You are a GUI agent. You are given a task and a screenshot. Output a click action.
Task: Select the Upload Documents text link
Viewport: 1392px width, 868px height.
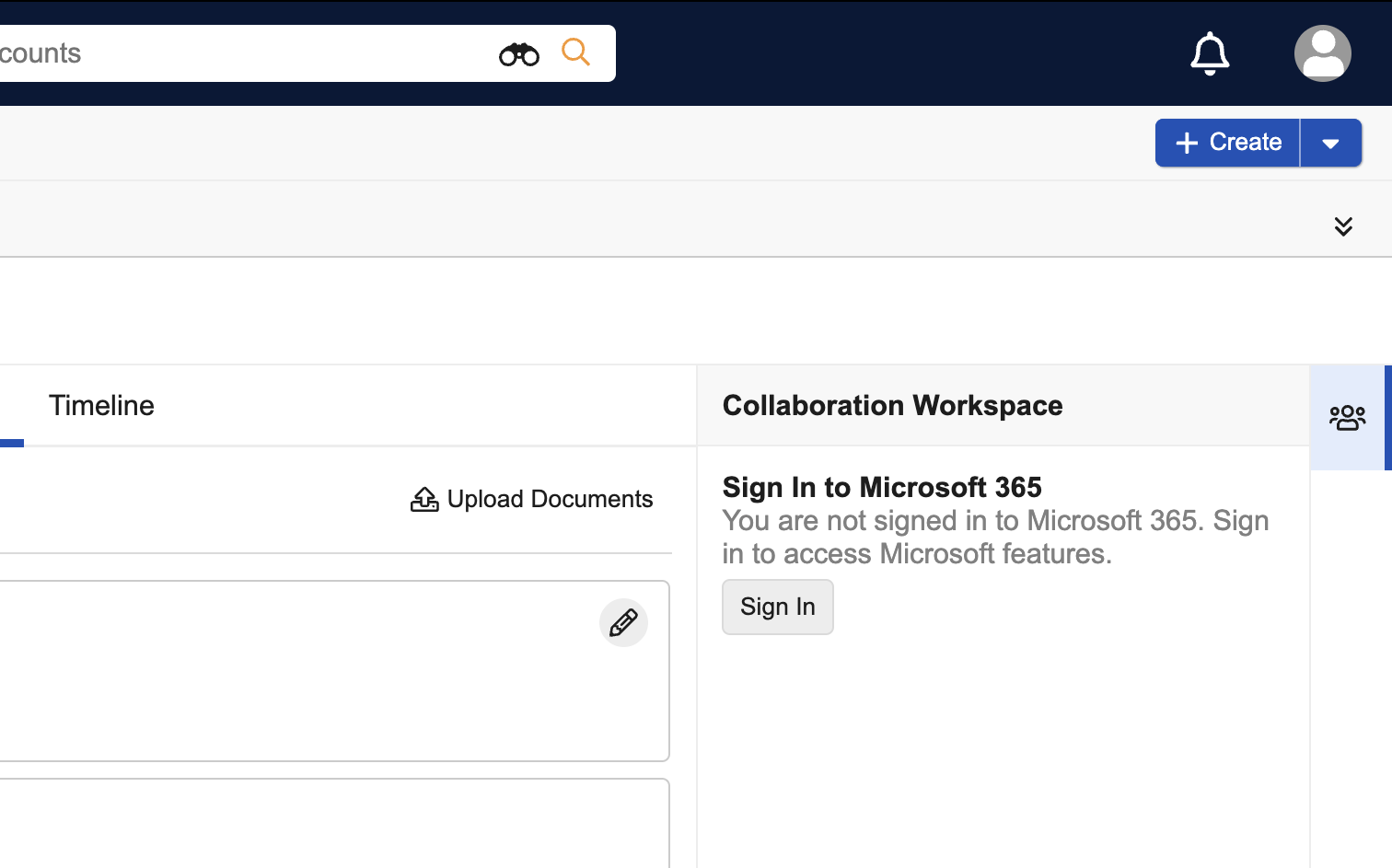pyautogui.click(x=550, y=499)
